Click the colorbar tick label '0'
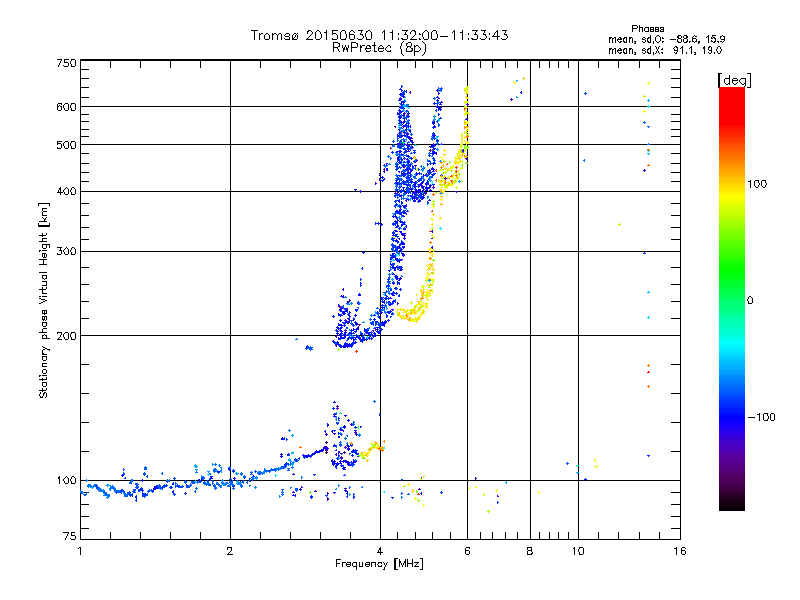800x600 pixels. [750, 301]
